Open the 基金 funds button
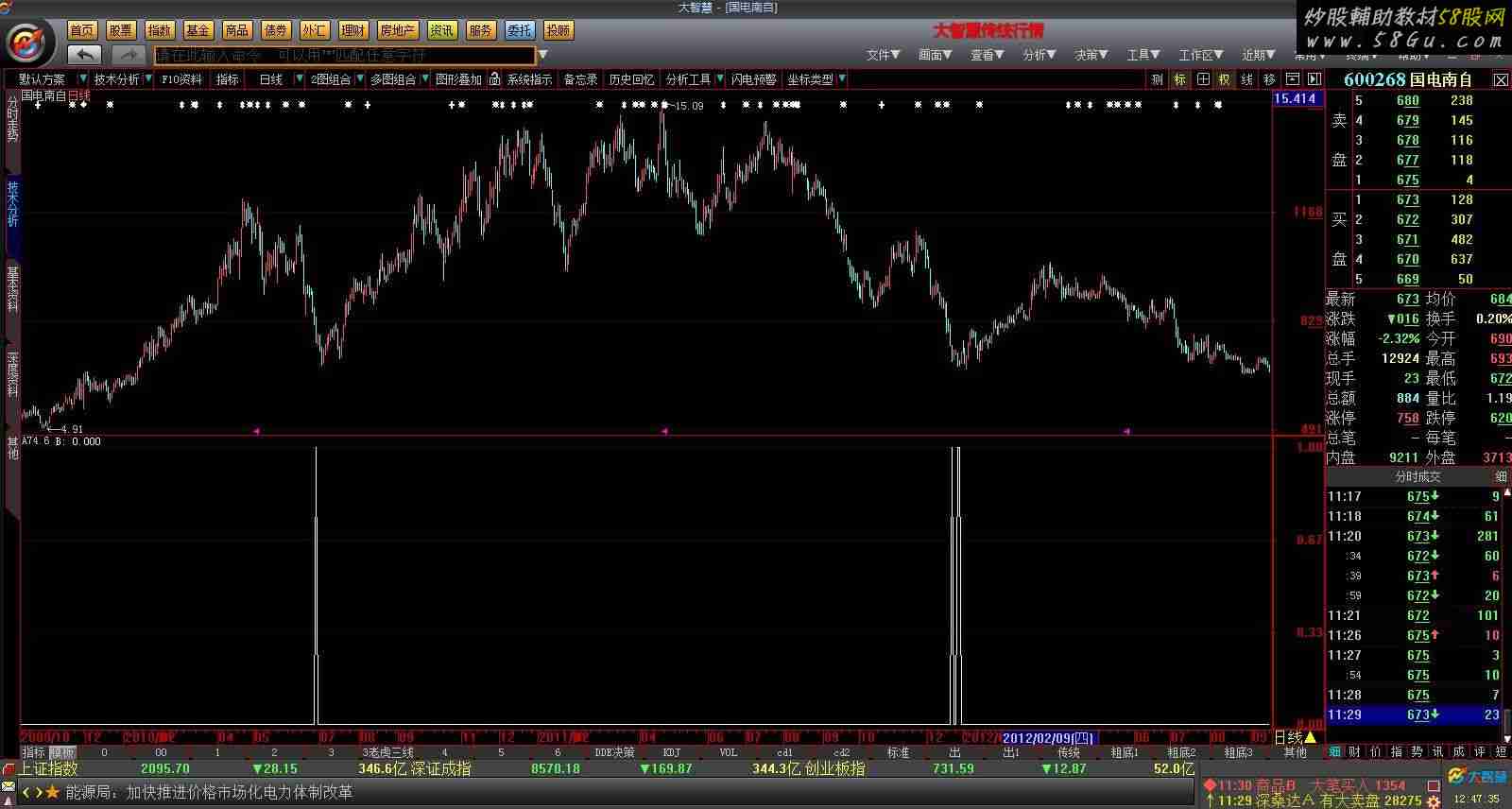Image resolution: width=1512 pixels, height=809 pixels. [x=198, y=30]
